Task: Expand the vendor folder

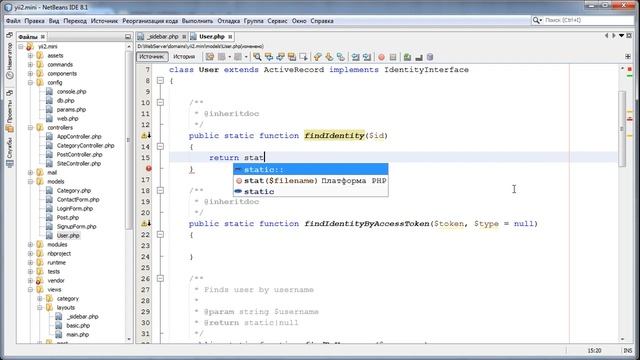Action: 31,280
